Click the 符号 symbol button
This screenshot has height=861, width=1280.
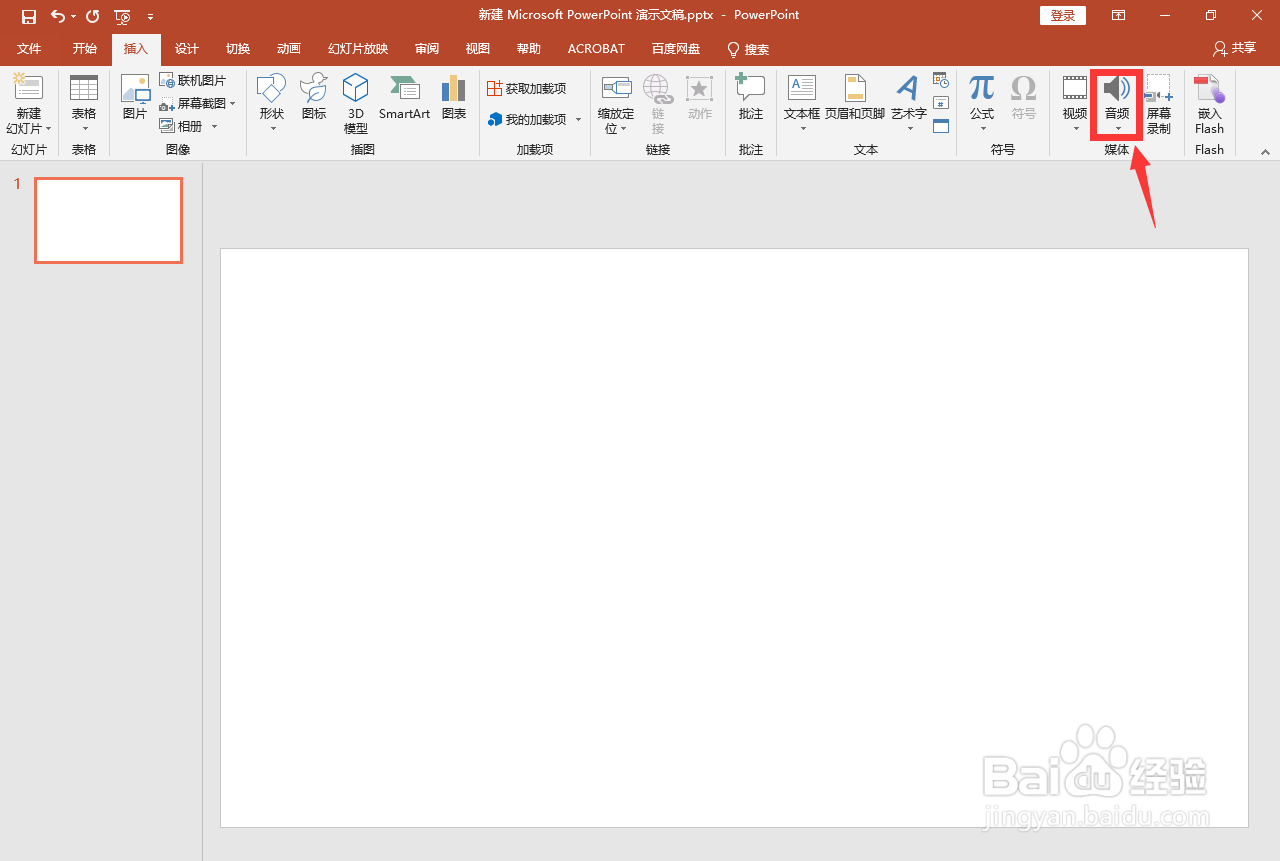point(1024,98)
